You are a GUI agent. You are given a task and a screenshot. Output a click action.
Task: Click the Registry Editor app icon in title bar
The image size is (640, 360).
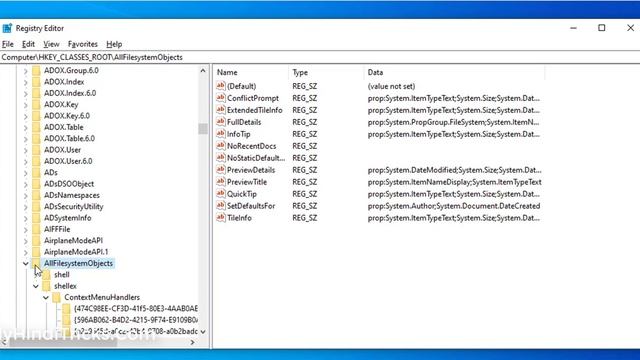pos(7,28)
